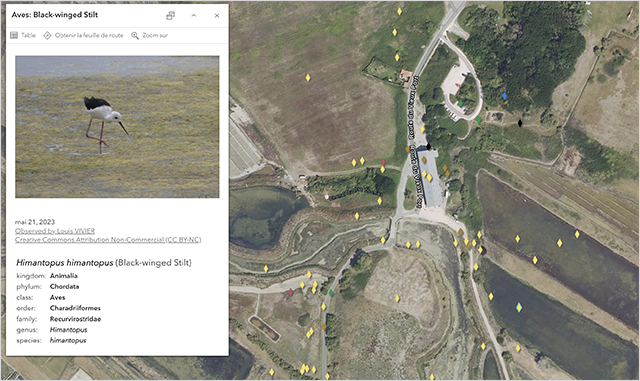Follow the Observed by Louis VIVIER link
The width and height of the screenshot is (640, 381).
point(55,231)
